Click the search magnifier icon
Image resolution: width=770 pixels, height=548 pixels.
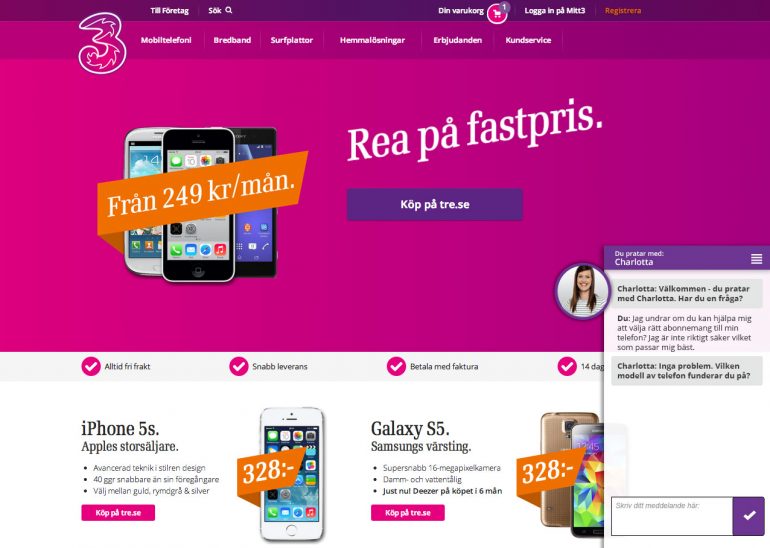pos(229,10)
